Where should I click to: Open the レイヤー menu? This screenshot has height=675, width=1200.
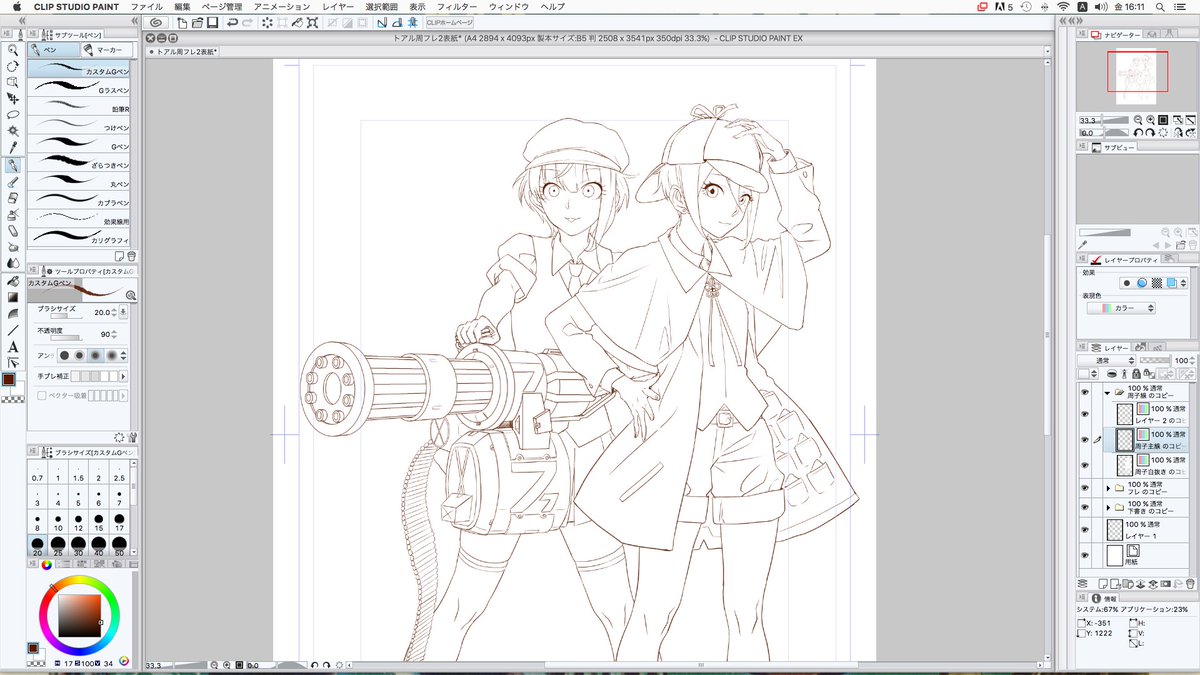click(x=337, y=6)
